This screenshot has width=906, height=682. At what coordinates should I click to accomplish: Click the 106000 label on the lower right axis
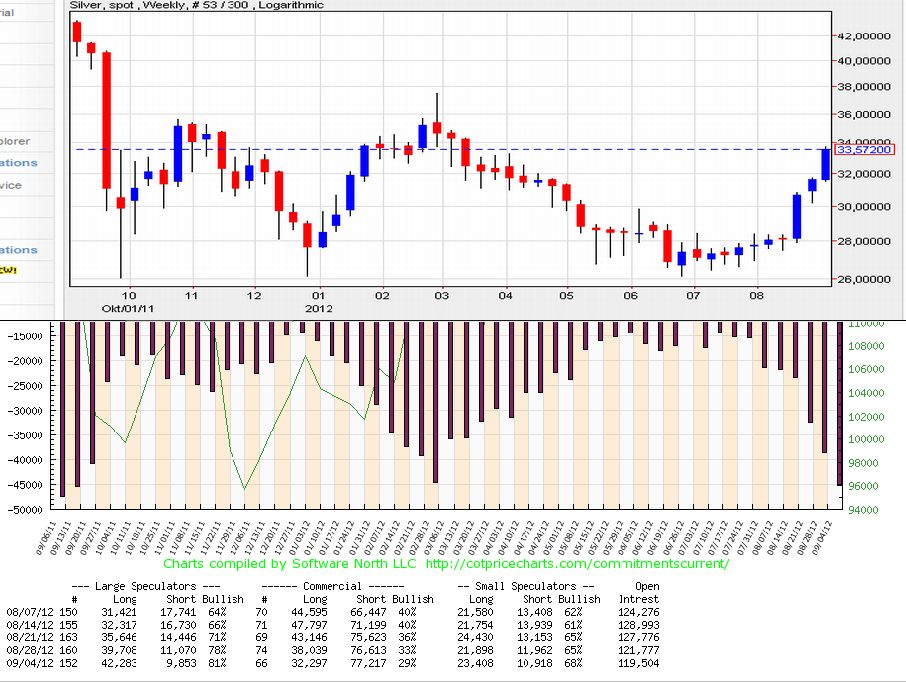pyautogui.click(x=866, y=369)
